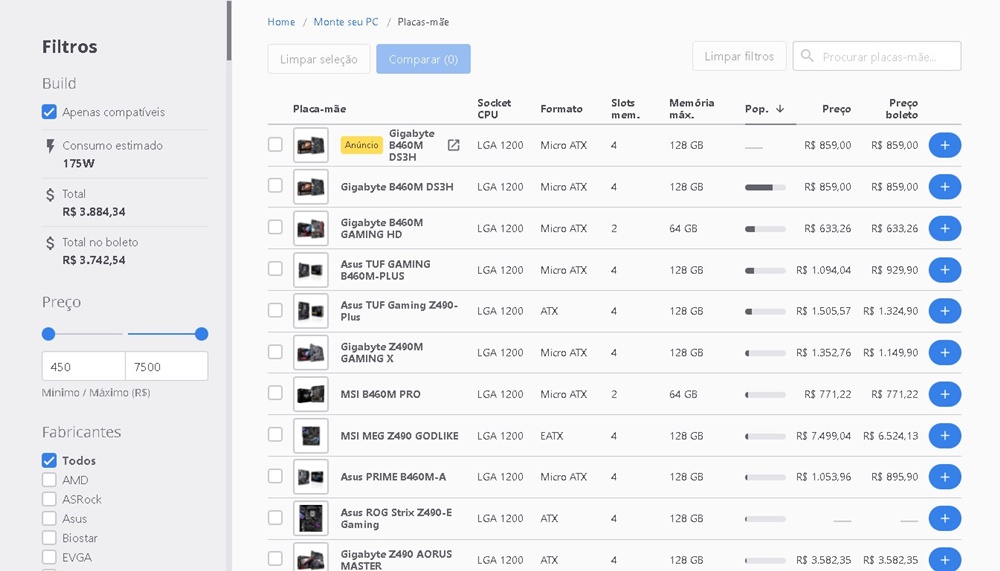Add Gigabyte Z490 AORUS MASTER with plus button
Image resolution: width=1000 pixels, height=571 pixels.
pos(945,560)
